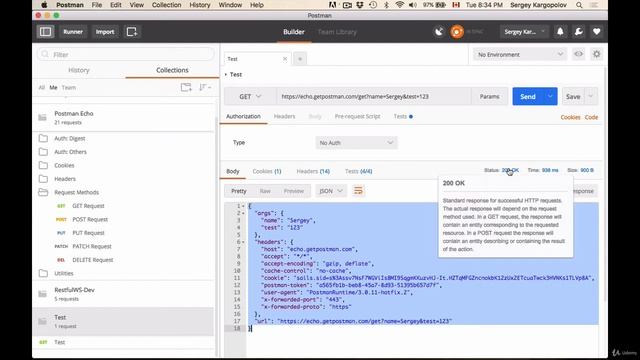The image size is (640, 360).
Task: Open RestfulWS-Dev collection folder icon
Action: (x=42, y=294)
